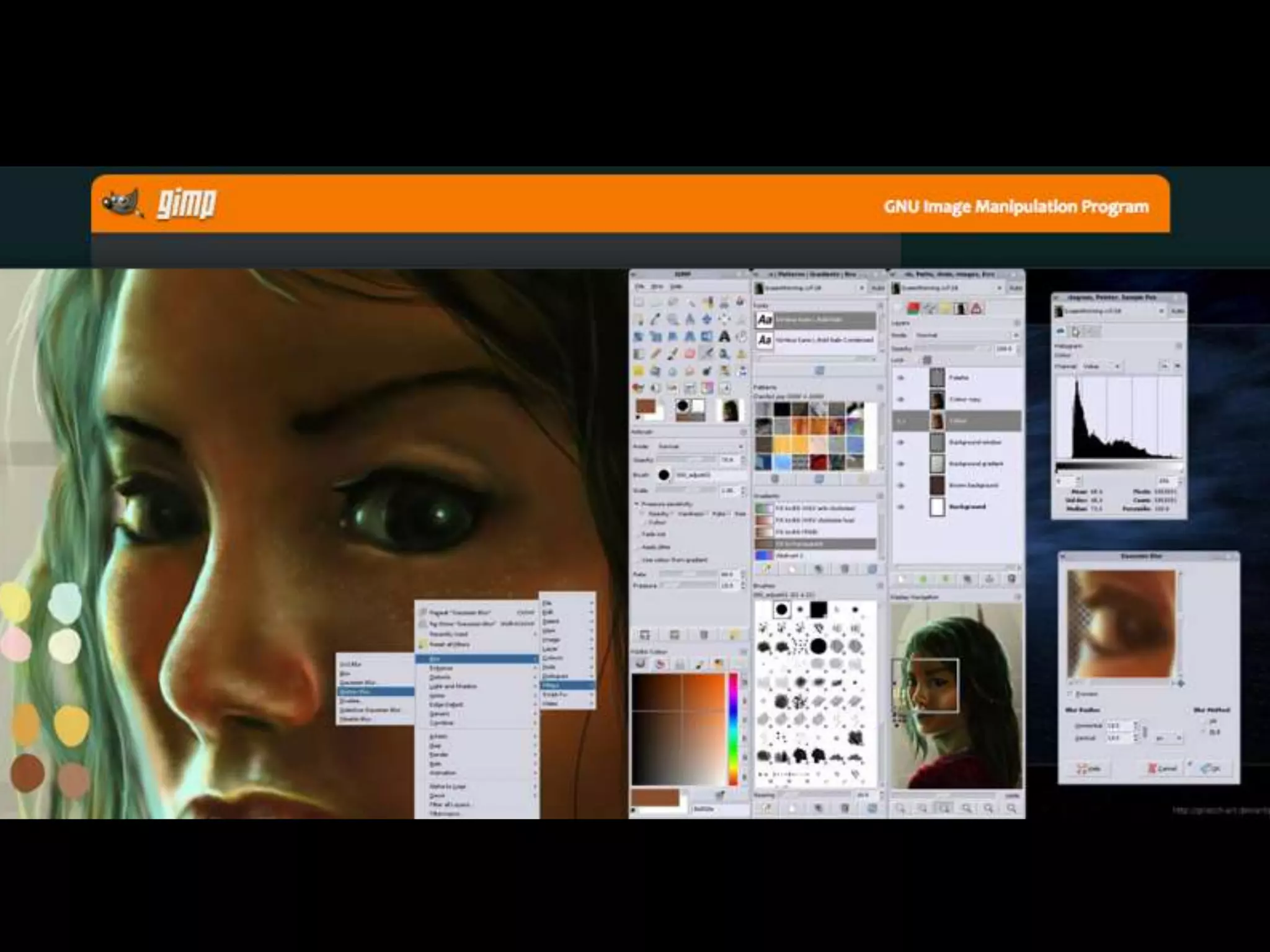Open the paint Mode dropdown in tool options

[701, 446]
